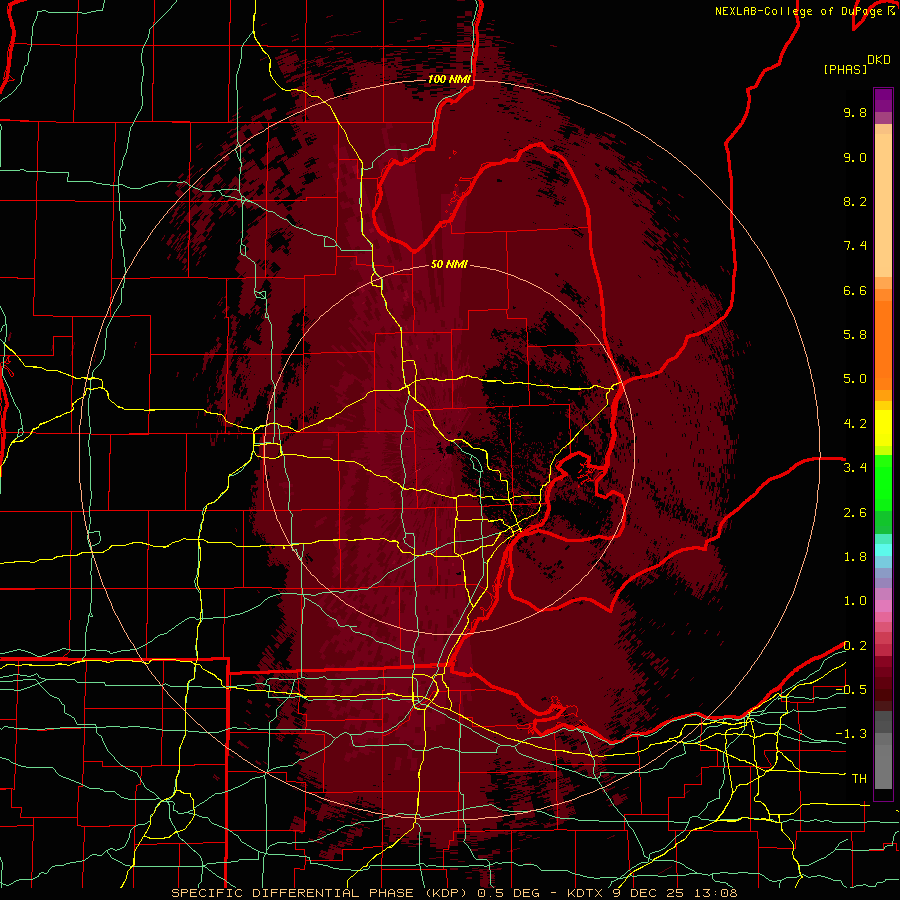The height and width of the screenshot is (900, 900).
Task: Click the 8.2 value on the scale
Action: [x=855, y=201]
